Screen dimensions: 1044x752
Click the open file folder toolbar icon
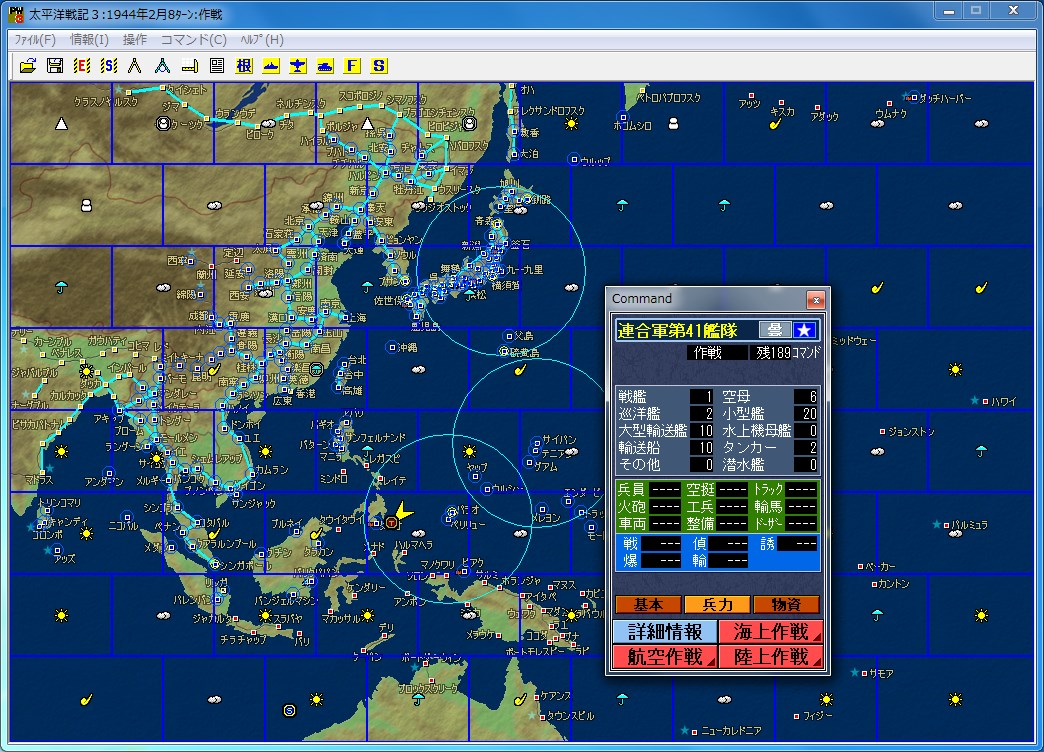28,65
